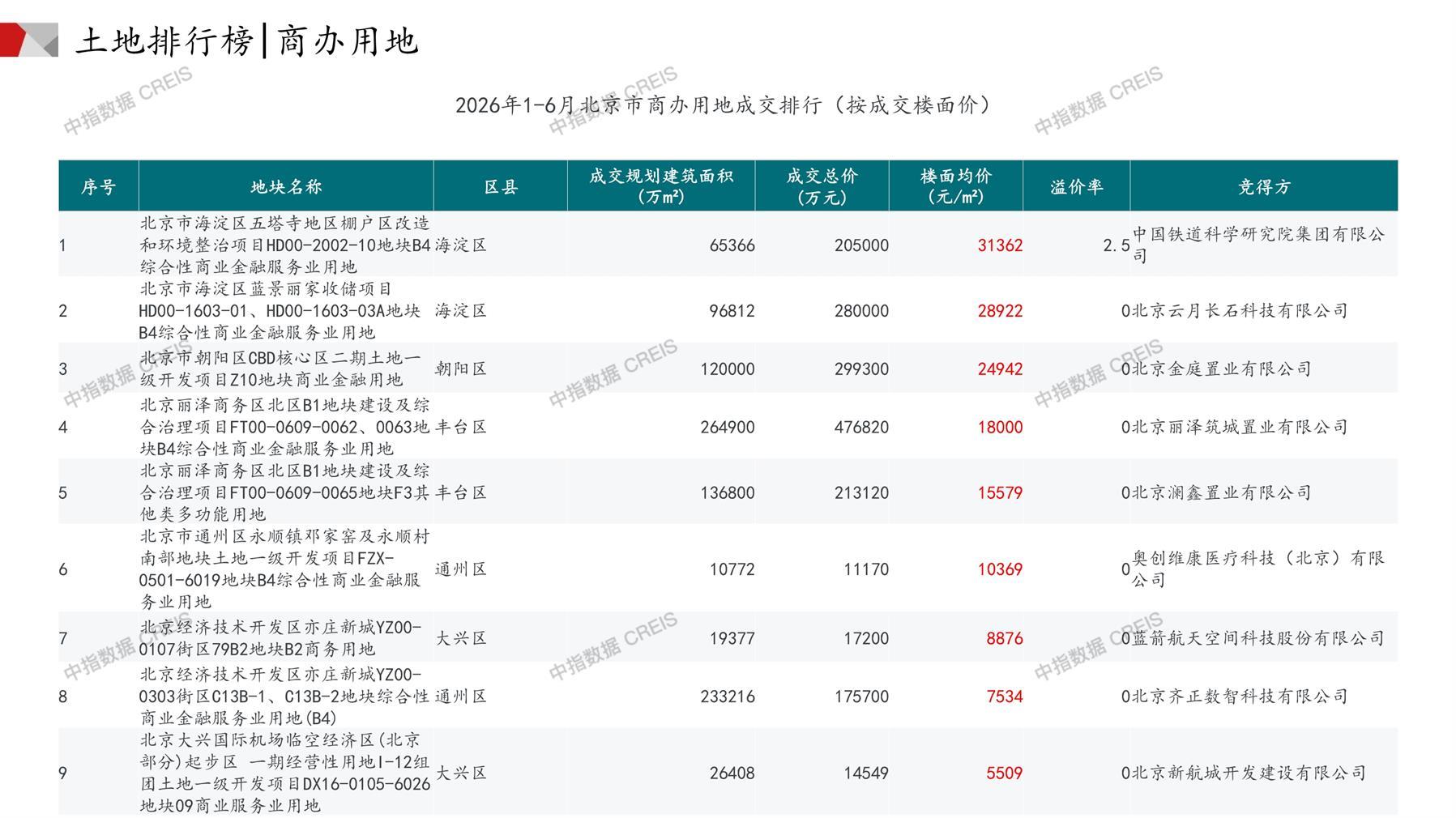
Task: Click the 地块名称 column header
Action: click(286, 187)
